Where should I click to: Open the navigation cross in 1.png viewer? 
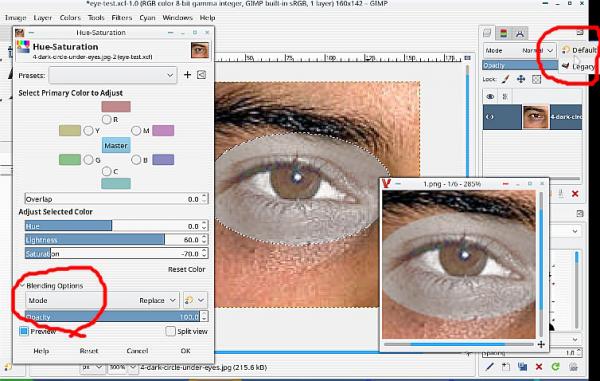541,345
